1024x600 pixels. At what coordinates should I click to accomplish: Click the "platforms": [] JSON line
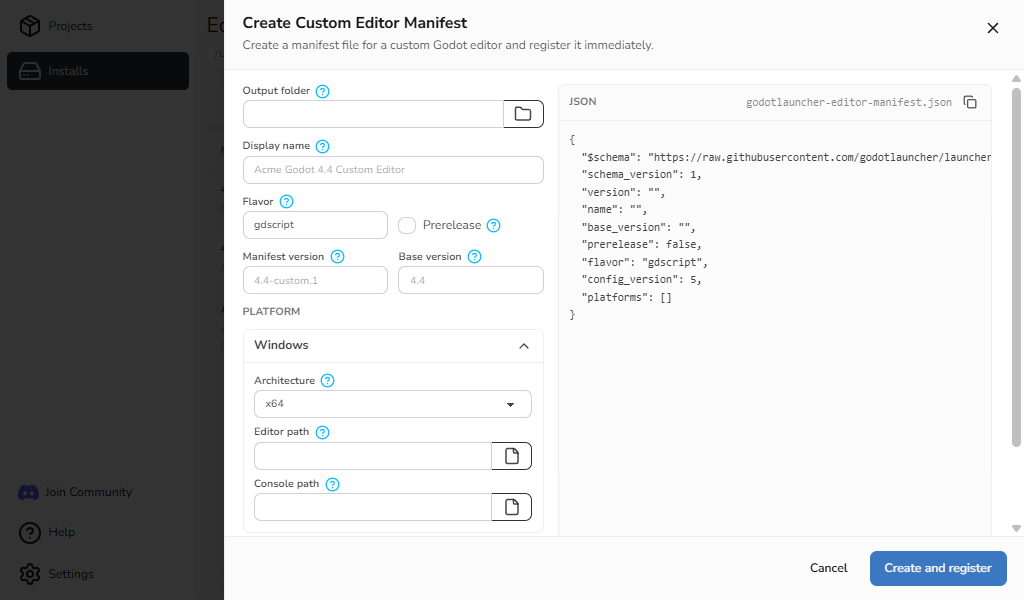(626, 298)
